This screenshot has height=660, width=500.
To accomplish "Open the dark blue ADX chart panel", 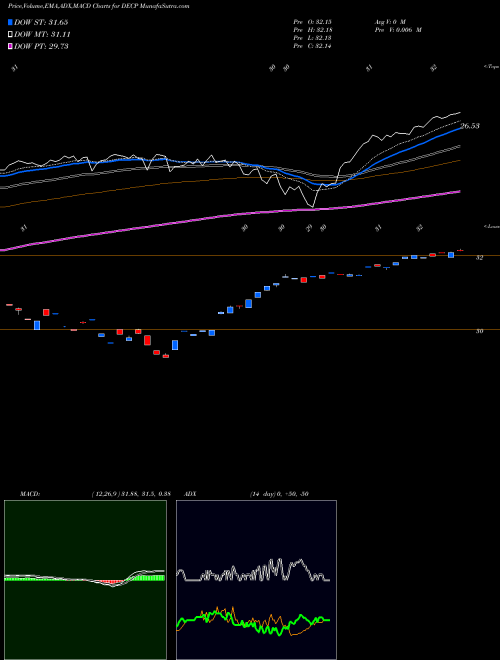I will [x=256, y=580].
